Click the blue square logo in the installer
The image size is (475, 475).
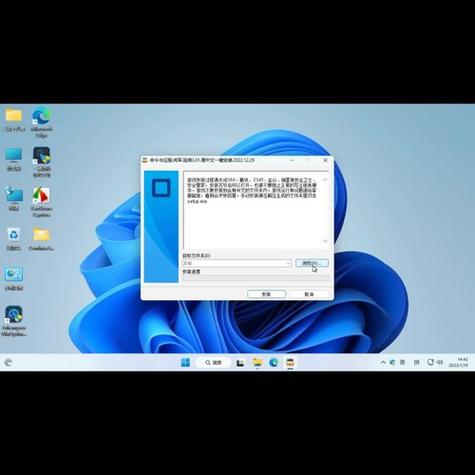[x=161, y=188]
